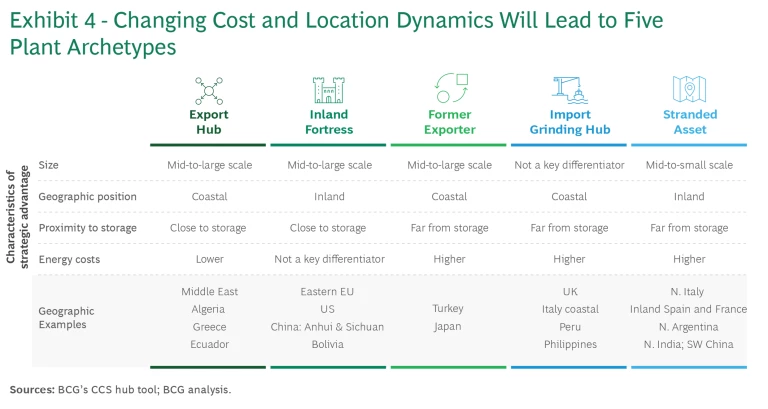Click the Geographic position row label
The image size is (768, 409).
point(88,196)
